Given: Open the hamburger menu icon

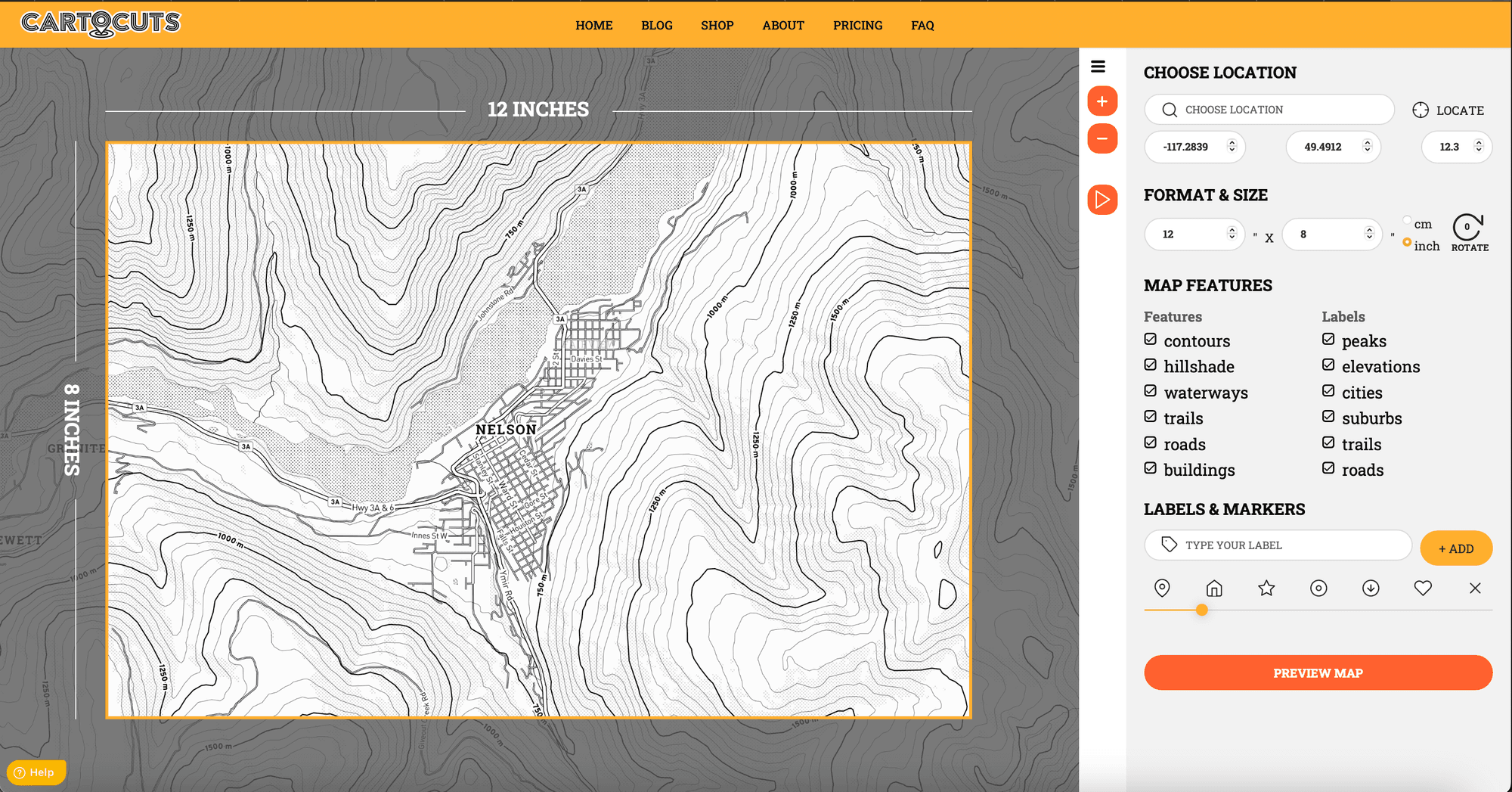Looking at the screenshot, I should tap(1098, 67).
